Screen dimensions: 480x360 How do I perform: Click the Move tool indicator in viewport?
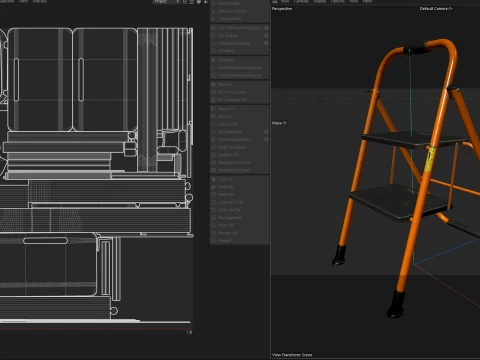click(x=279, y=123)
